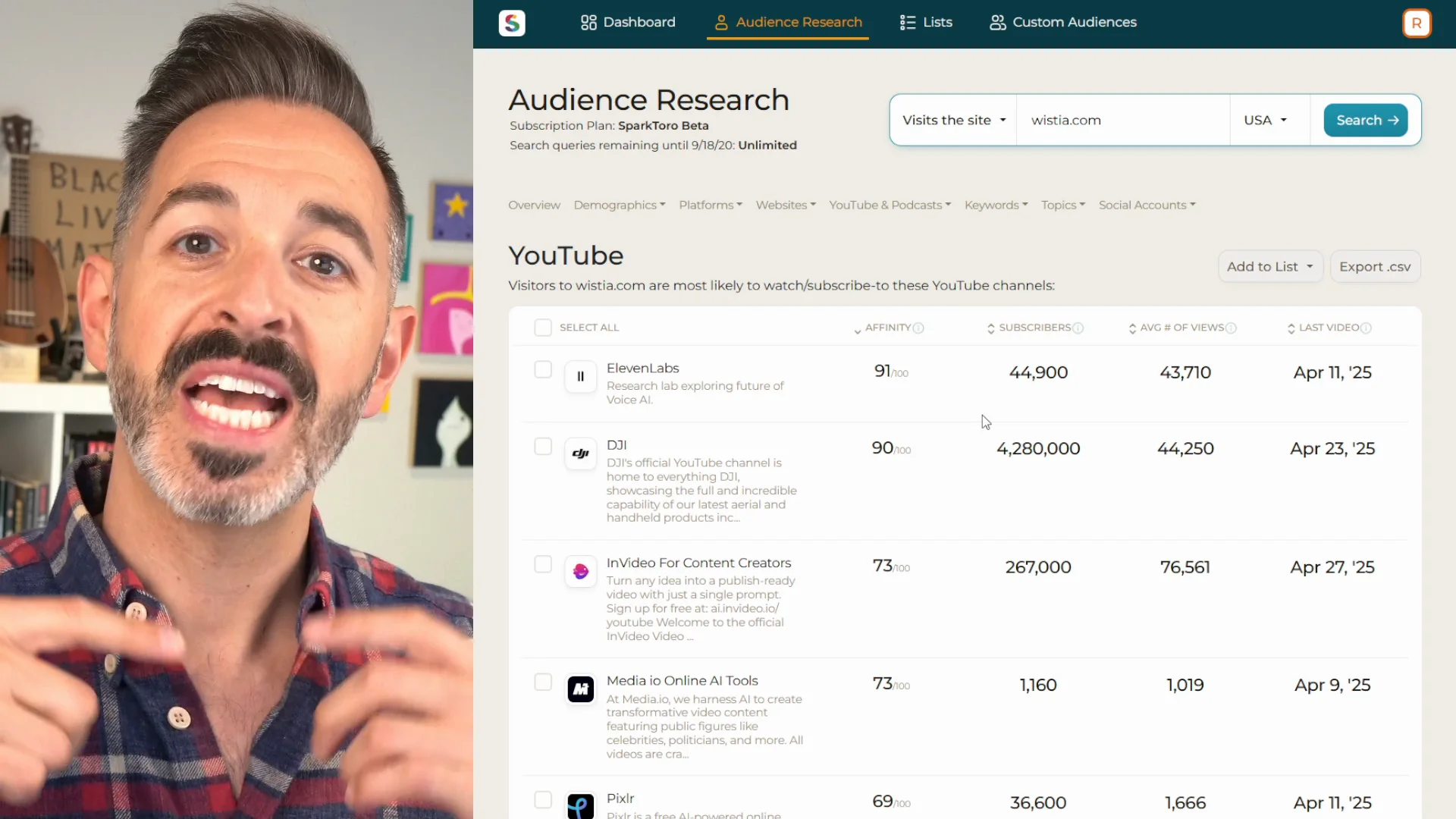Click DJI last video date Apr 23, '25
Viewport: 1456px width, 819px height.
[x=1332, y=449]
